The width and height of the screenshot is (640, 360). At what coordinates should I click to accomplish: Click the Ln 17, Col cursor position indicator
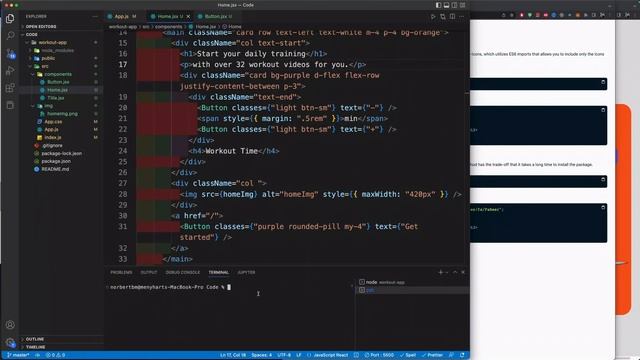point(233,355)
